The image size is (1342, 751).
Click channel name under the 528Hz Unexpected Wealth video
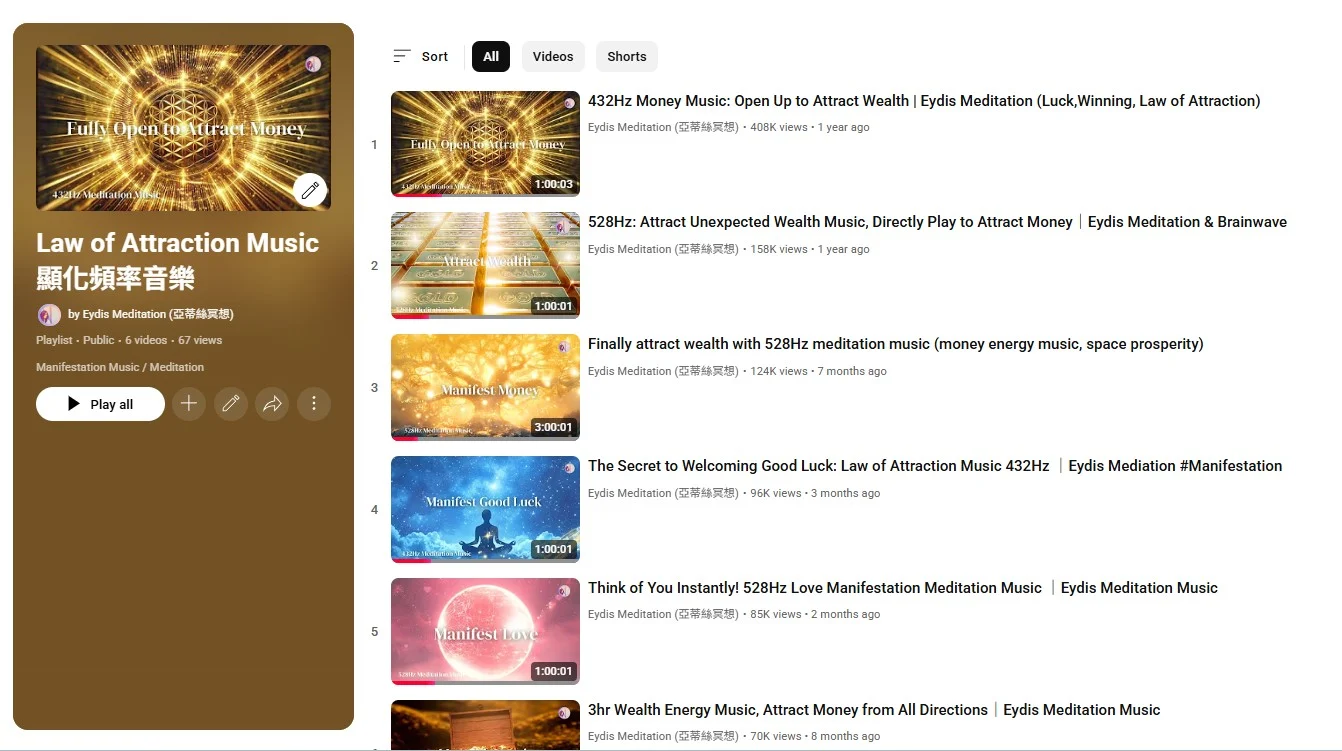click(x=663, y=249)
